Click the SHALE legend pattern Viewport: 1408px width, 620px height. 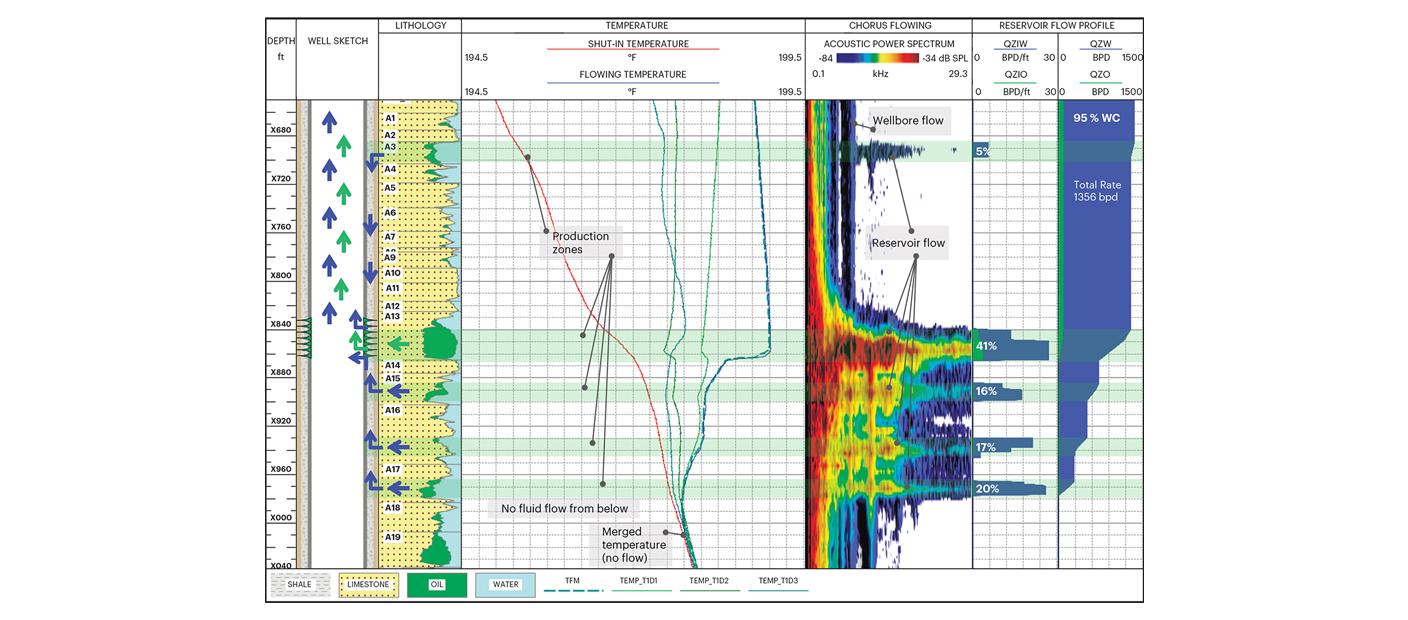(x=300, y=585)
